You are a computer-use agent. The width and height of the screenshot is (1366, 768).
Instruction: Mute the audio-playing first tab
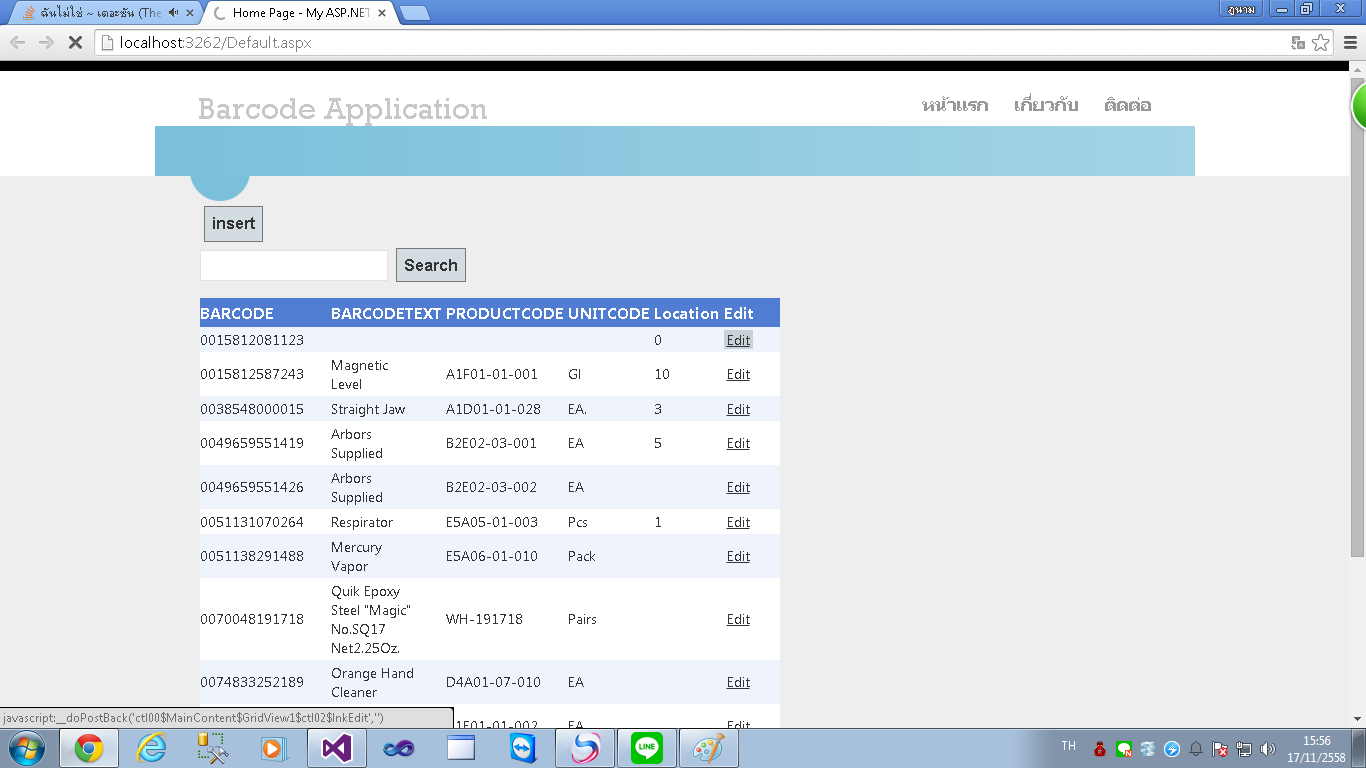(x=174, y=13)
